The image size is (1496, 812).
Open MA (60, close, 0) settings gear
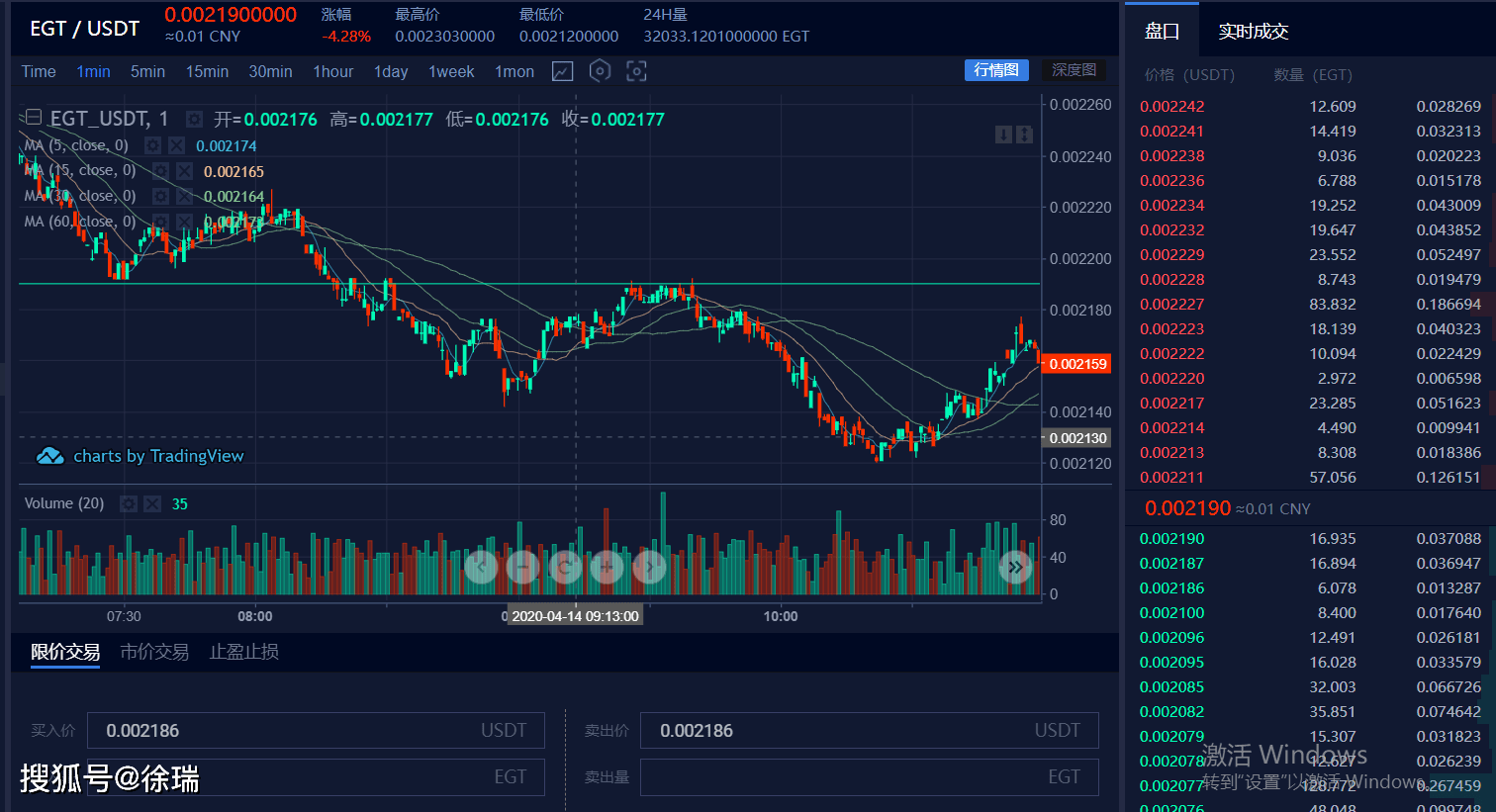pyautogui.click(x=161, y=222)
